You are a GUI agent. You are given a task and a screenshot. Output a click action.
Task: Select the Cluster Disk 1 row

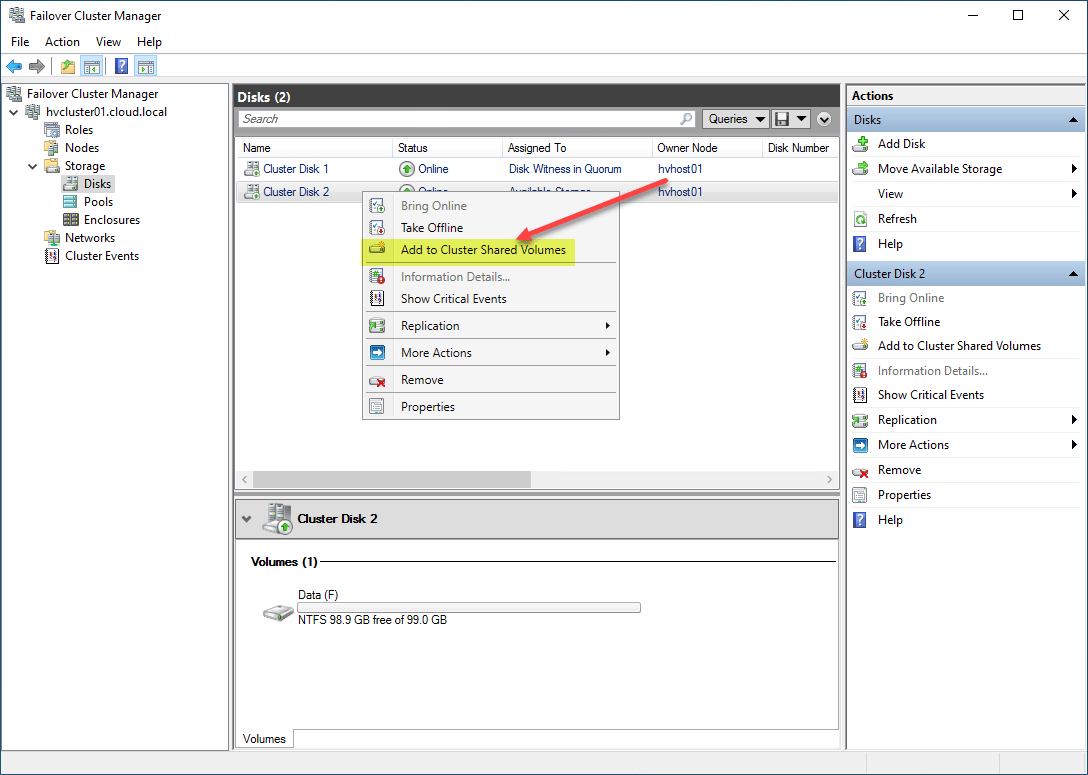click(x=537, y=169)
